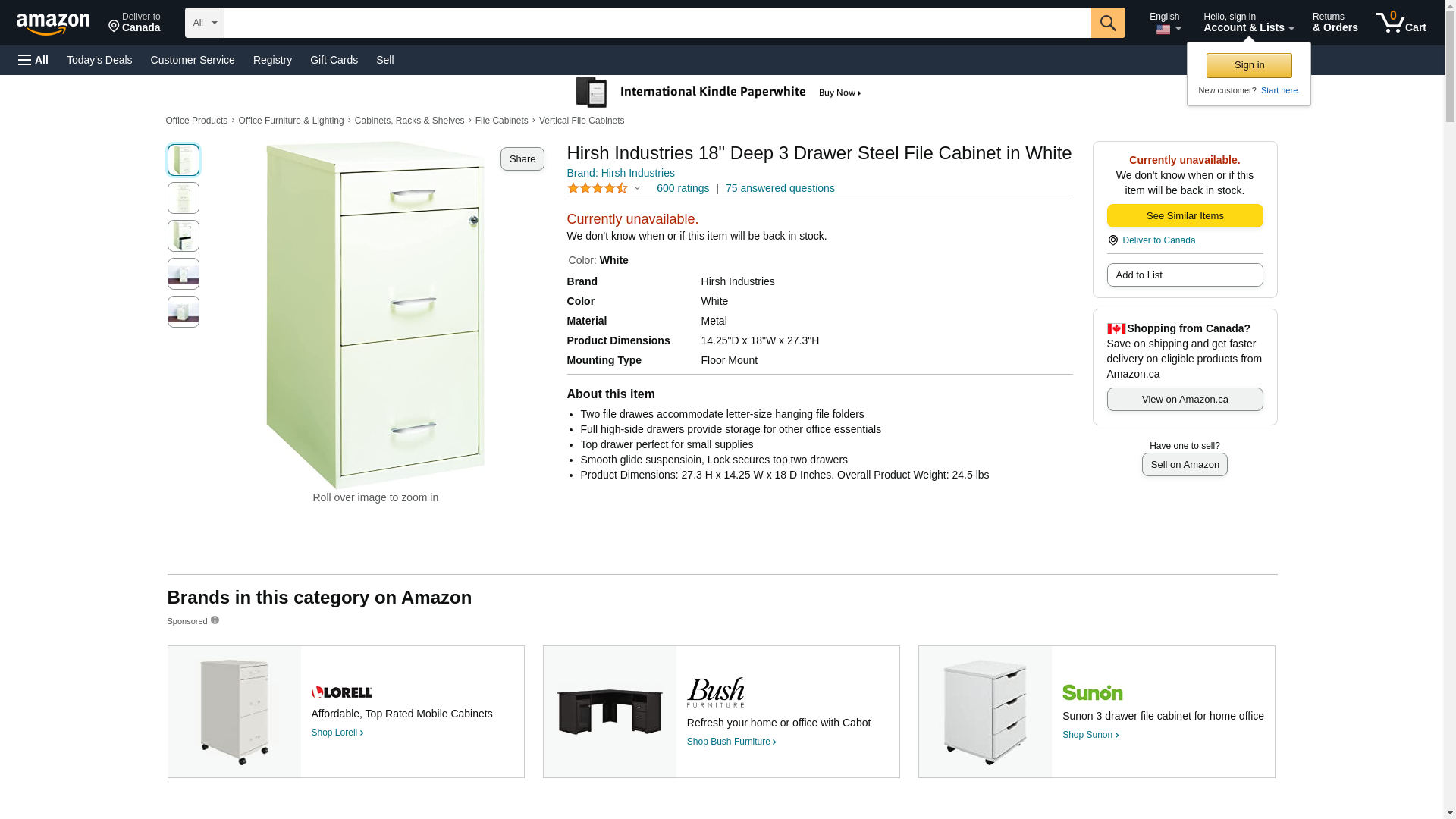Click into the search input field

(x=657, y=23)
